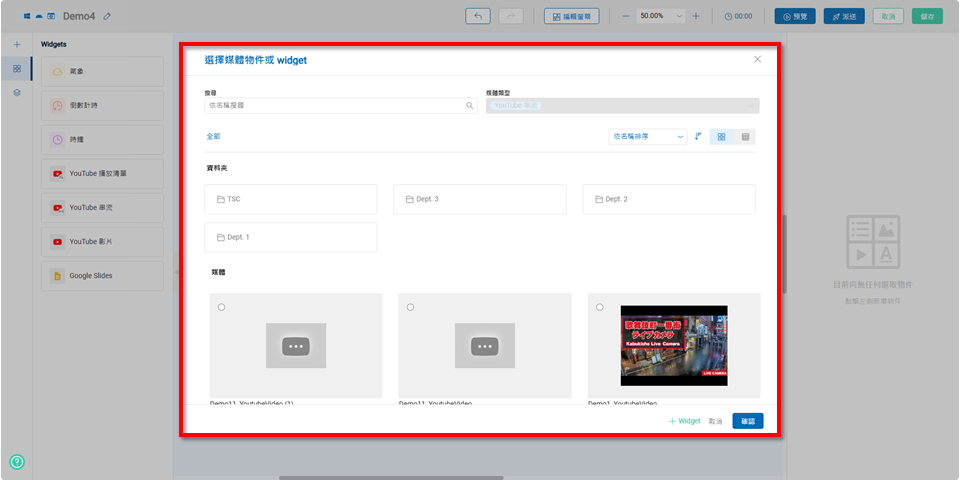Switch to grid view layout
This screenshot has width=960, height=480.
click(721, 136)
